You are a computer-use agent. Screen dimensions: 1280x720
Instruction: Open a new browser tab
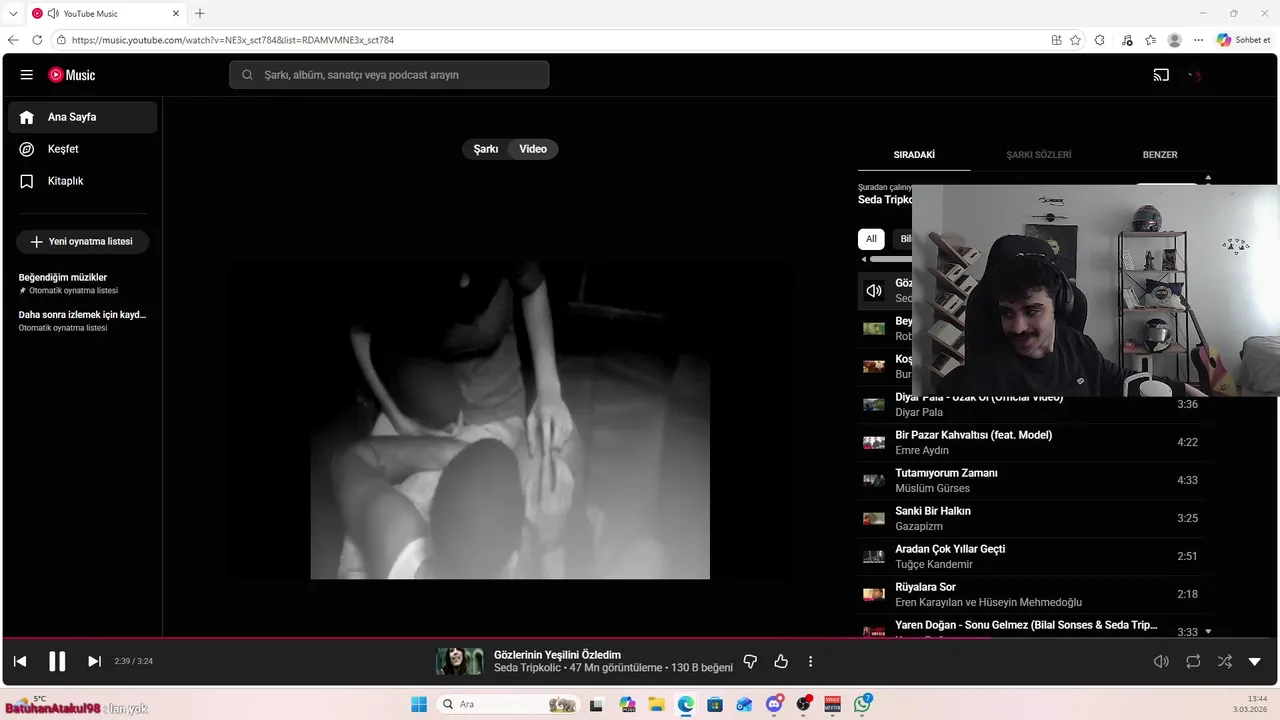tap(200, 13)
